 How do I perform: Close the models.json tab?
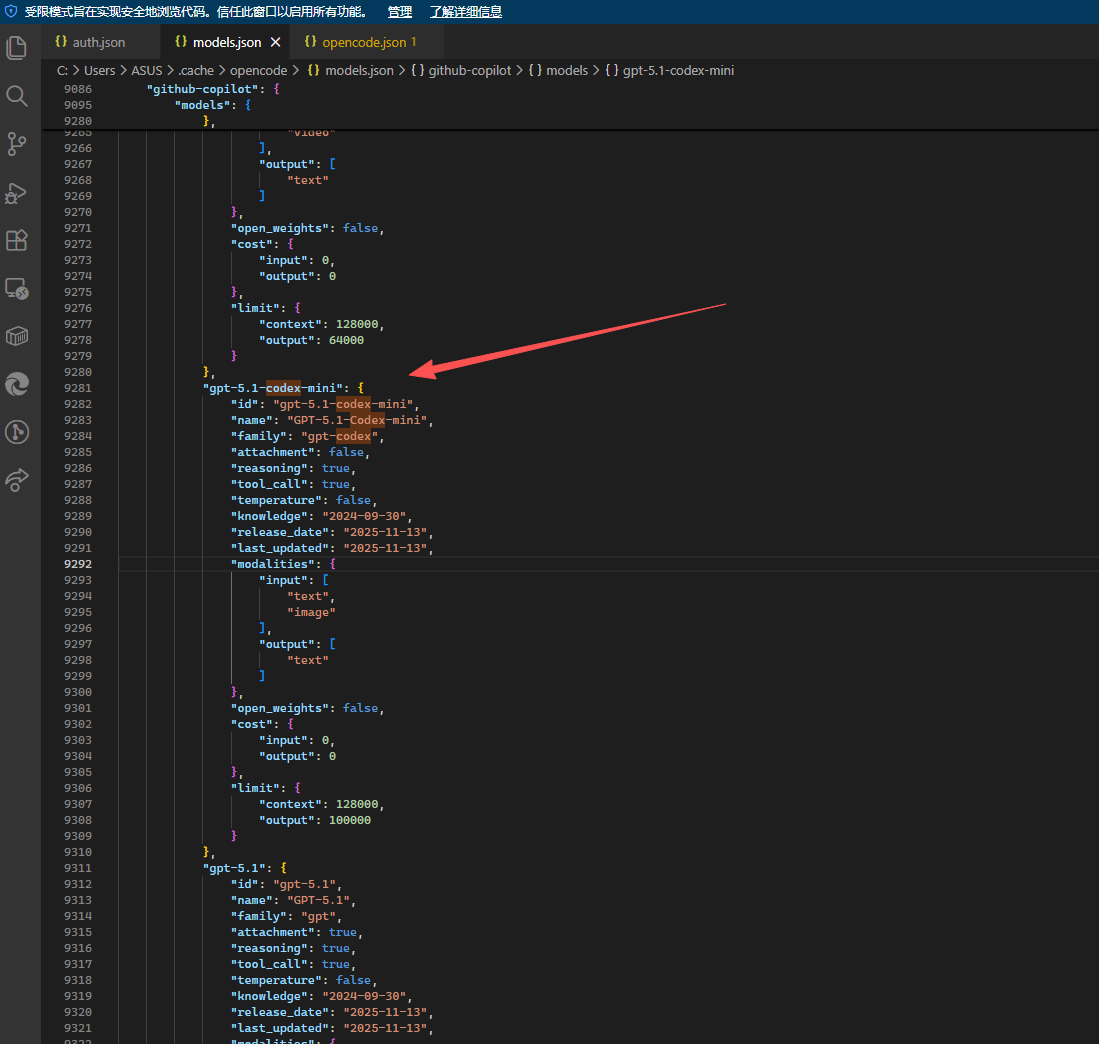[x=276, y=43]
